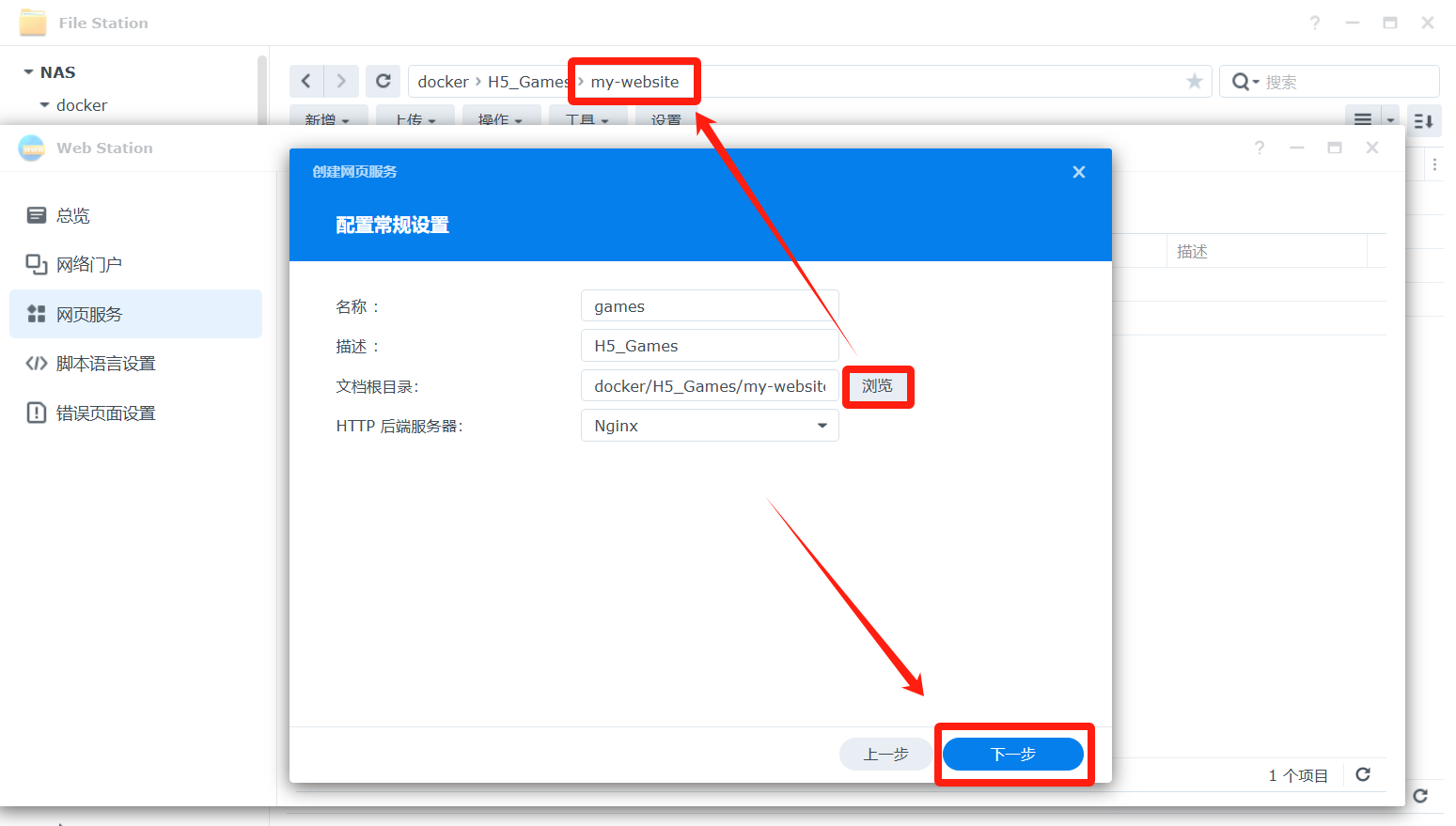The image size is (1456, 826).
Task: Click the Web Station help question mark
Action: click(1259, 148)
